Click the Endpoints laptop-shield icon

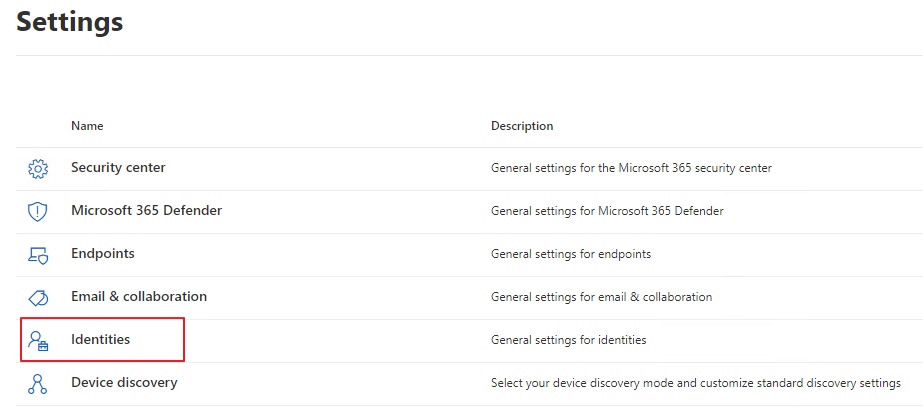click(38, 255)
